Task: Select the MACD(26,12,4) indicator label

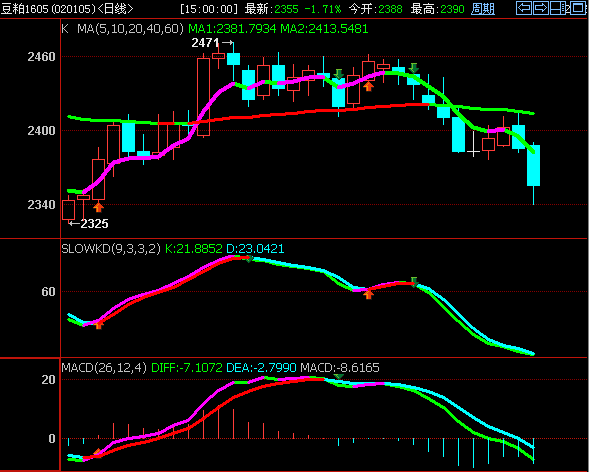Action: (x=104, y=367)
